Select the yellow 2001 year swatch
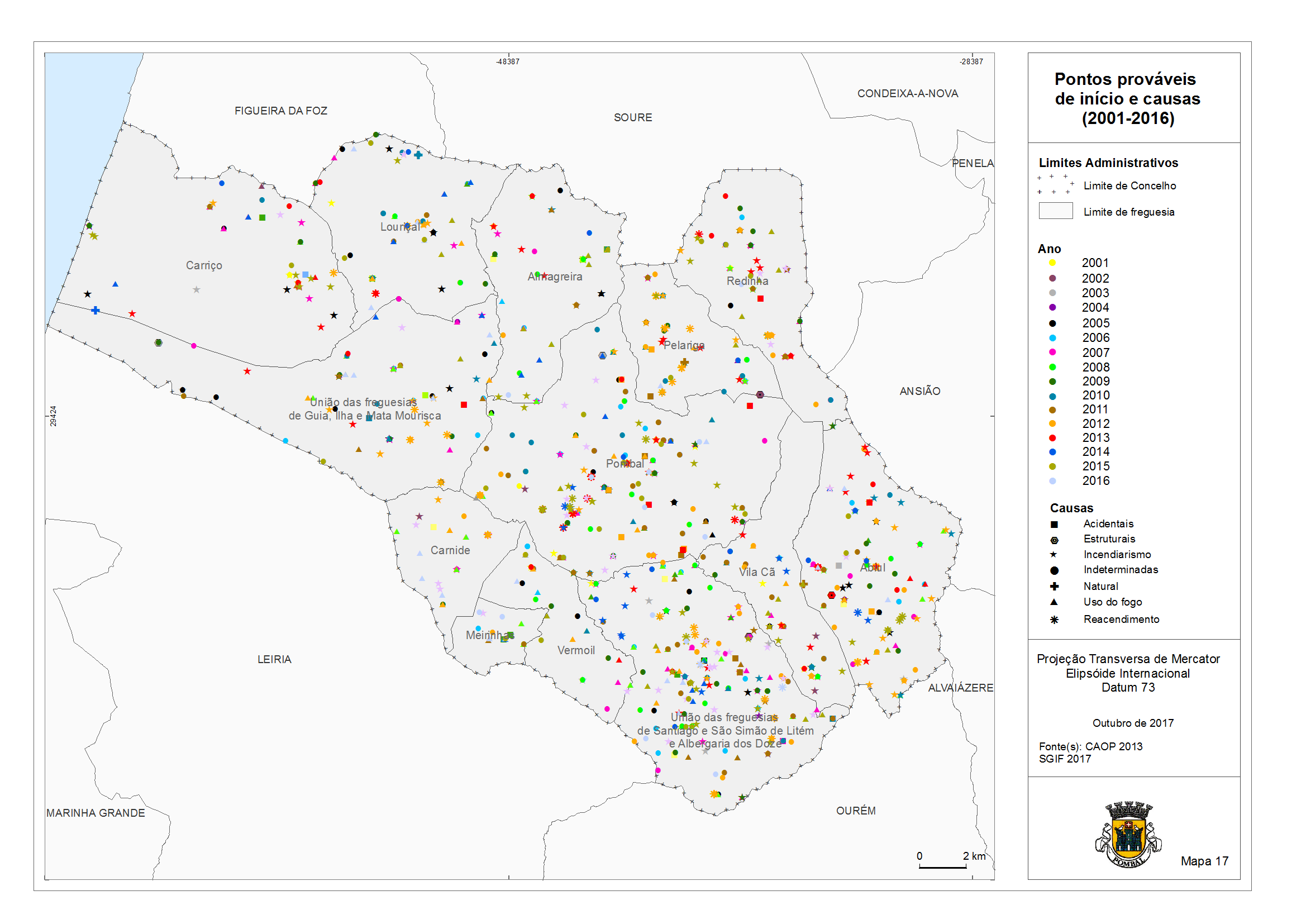The height and width of the screenshot is (924, 1306). pyautogui.click(x=1052, y=263)
